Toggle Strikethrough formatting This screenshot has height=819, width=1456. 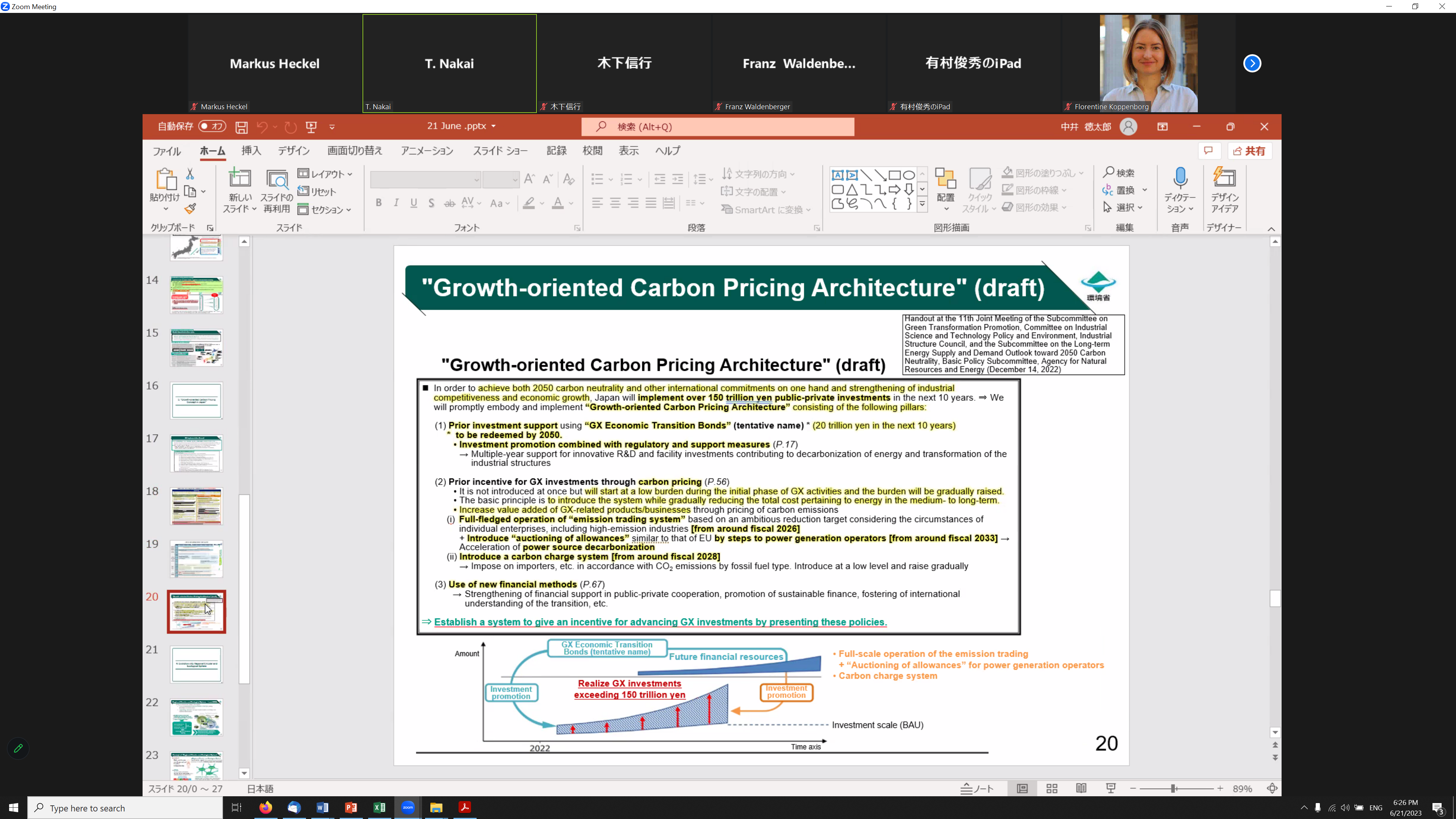pos(449,203)
